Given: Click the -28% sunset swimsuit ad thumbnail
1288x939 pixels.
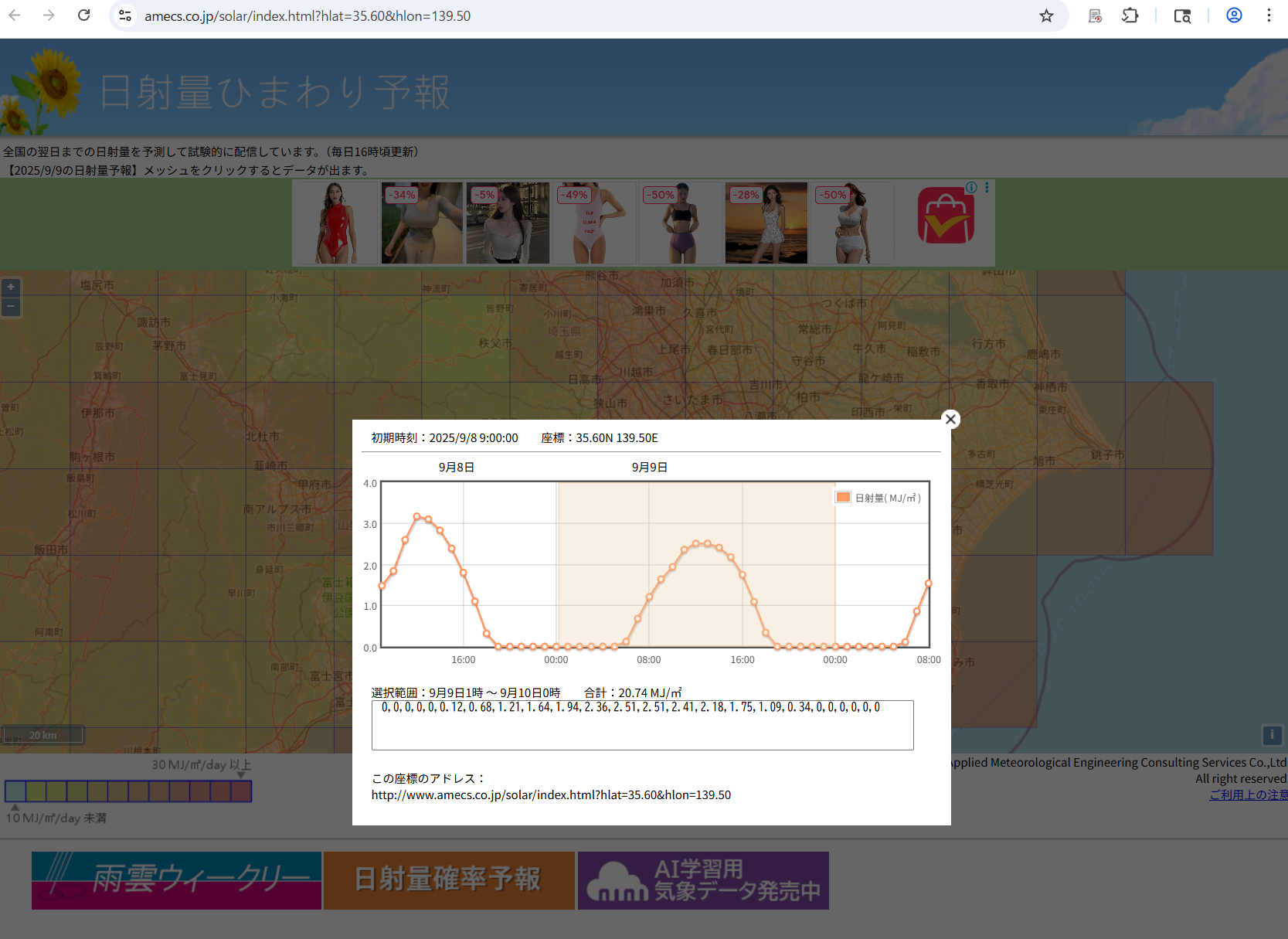Looking at the screenshot, I should tap(766, 223).
